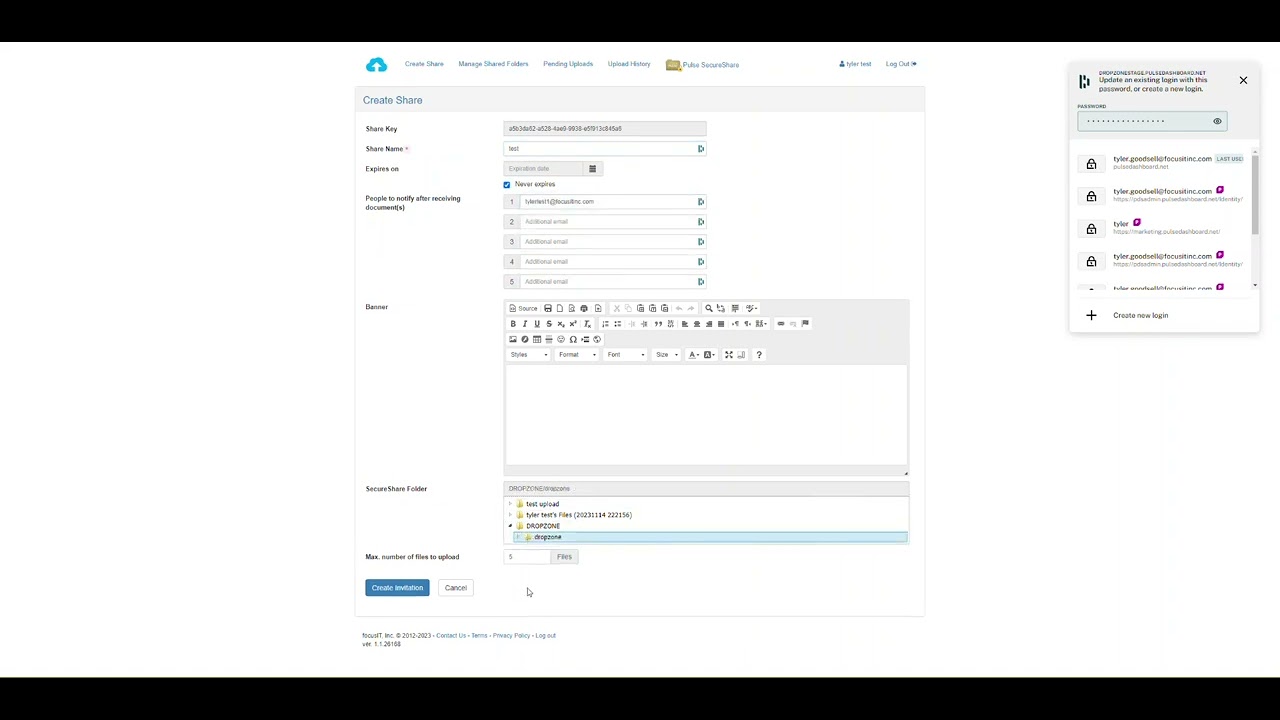1280x720 pixels.
Task: Expand the test upload folder node
Action: (510, 504)
